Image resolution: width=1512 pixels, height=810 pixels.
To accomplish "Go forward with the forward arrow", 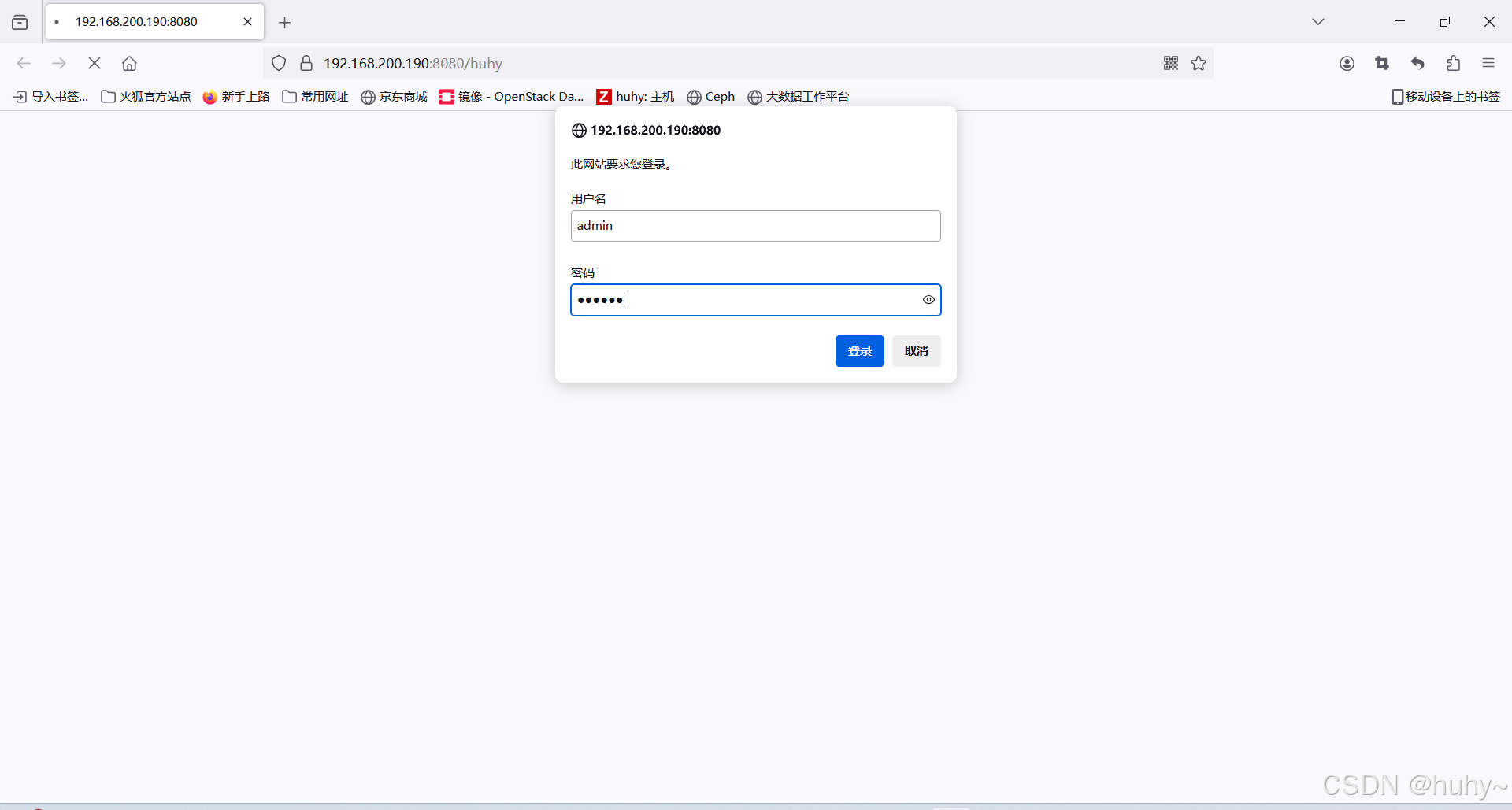I will pyautogui.click(x=59, y=63).
